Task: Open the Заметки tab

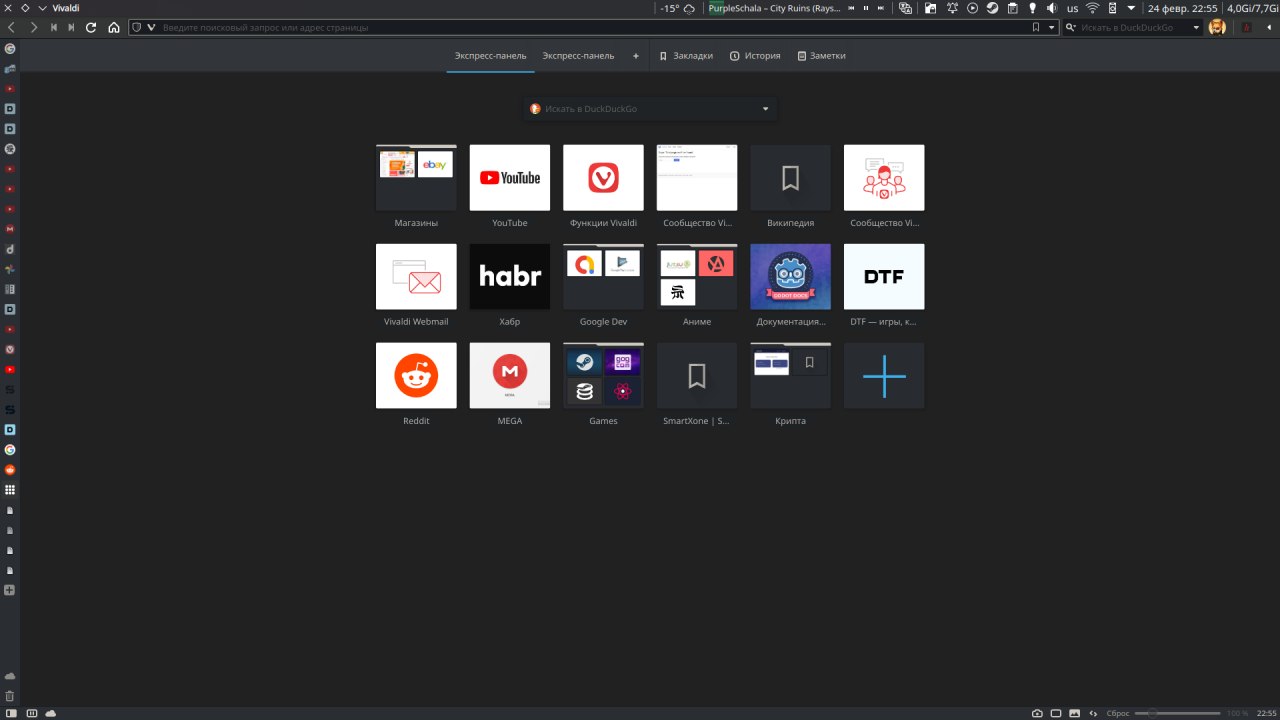Action: coord(821,56)
